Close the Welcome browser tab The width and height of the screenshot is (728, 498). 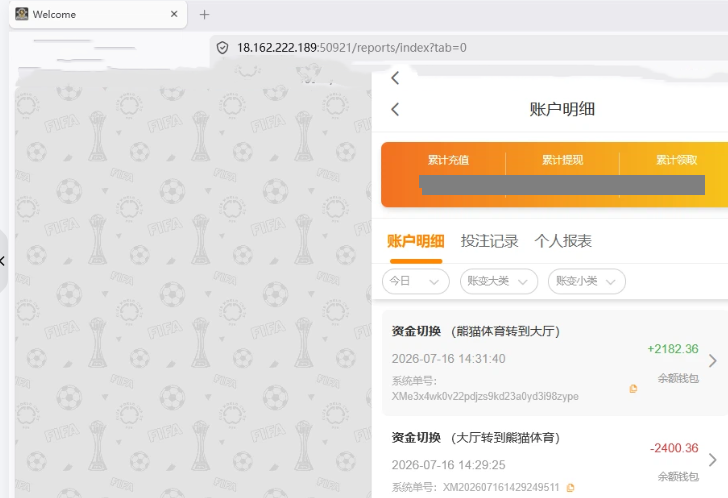click(x=174, y=14)
